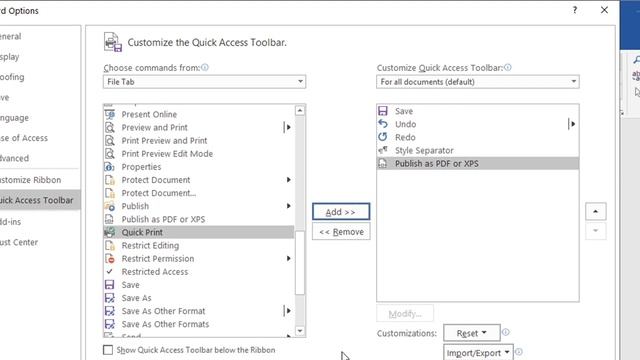Click the Save As command icon
640x360 pixels.
(110, 298)
